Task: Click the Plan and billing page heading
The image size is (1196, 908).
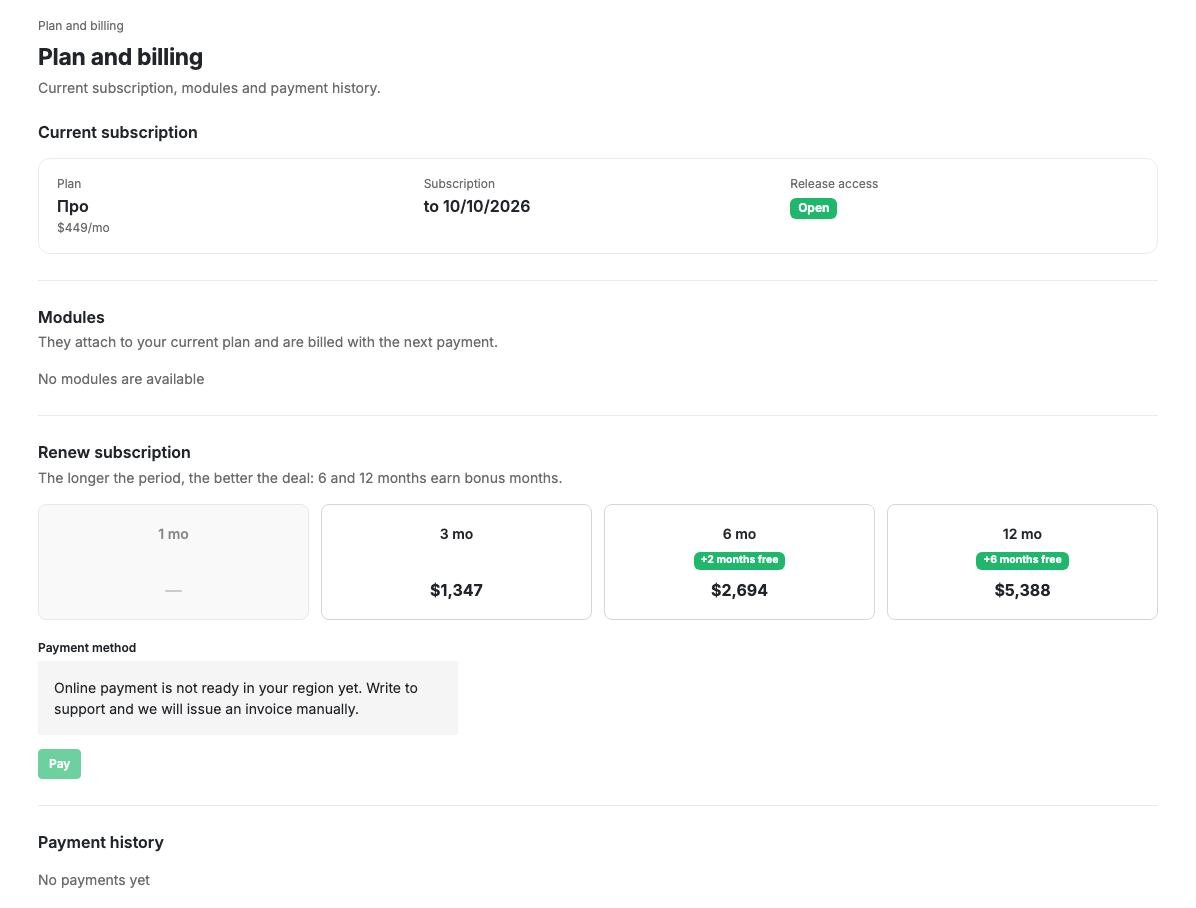Action: pyautogui.click(x=121, y=57)
